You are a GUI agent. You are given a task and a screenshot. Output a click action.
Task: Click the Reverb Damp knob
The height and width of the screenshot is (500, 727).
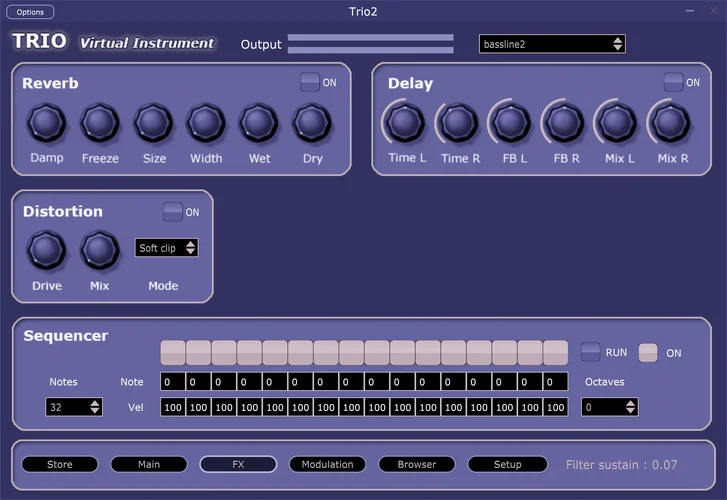[46, 124]
